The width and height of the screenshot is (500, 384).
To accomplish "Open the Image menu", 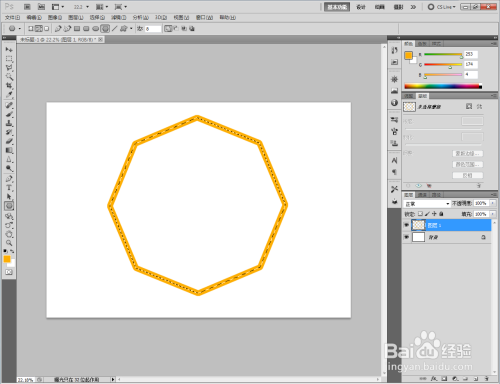I will 55,17.
